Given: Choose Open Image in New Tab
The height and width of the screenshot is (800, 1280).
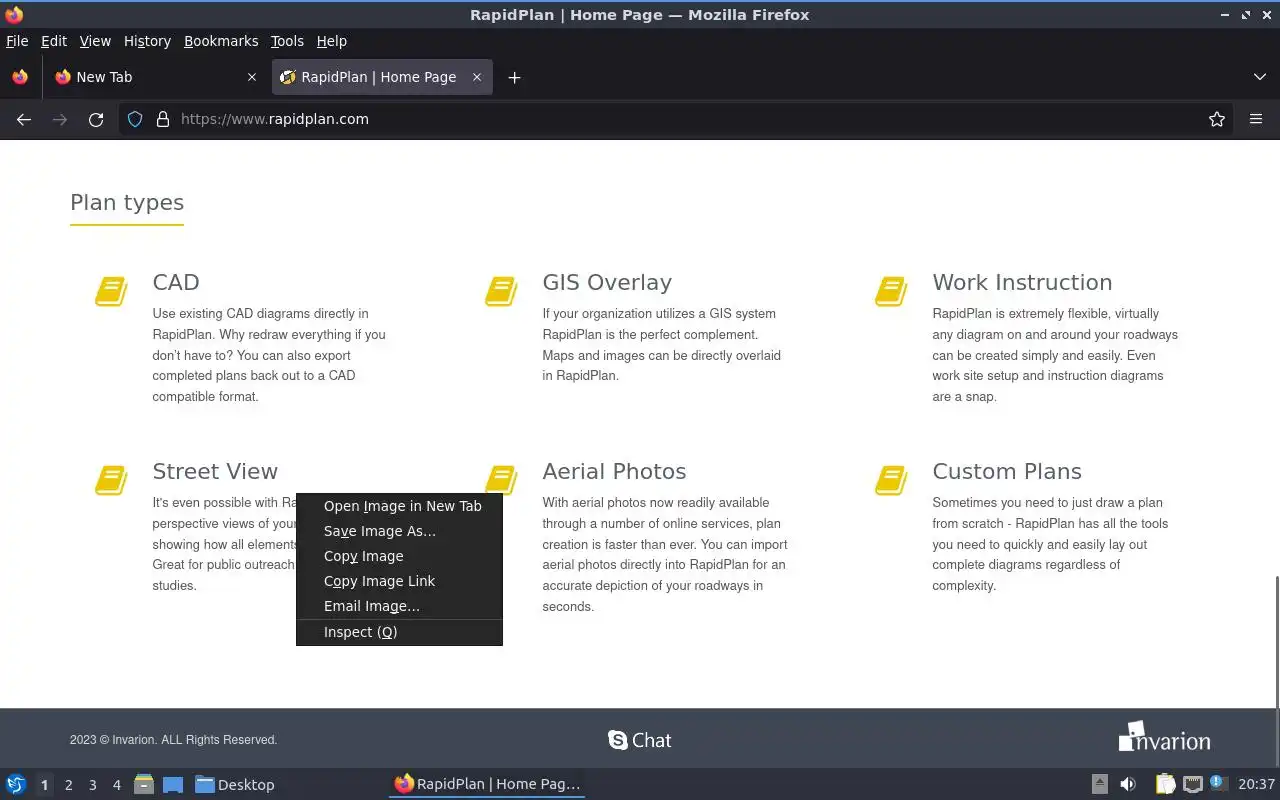Looking at the screenshot, I should pyautogui.click(x=399, y=506).
